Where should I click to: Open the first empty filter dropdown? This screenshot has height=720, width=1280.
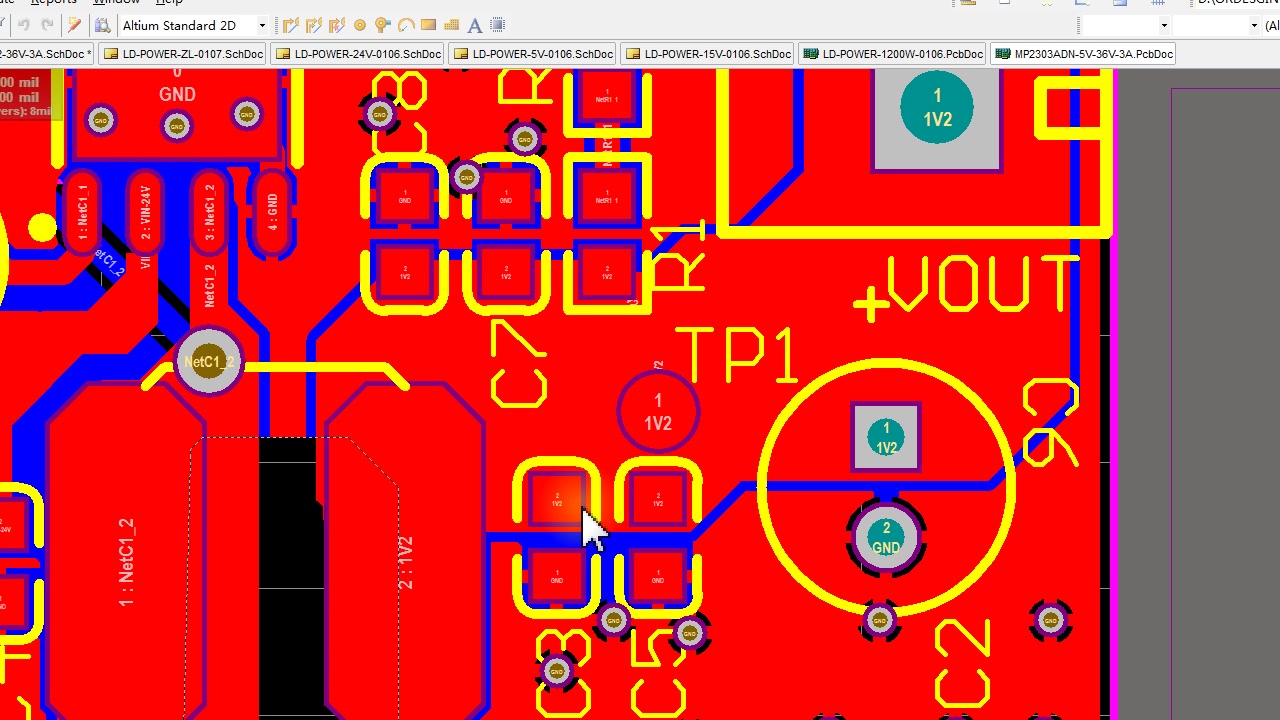pos(1164,25)
